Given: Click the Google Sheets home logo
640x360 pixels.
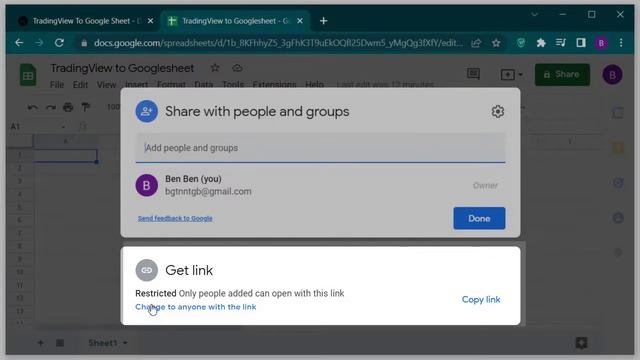Looking at the screenshot, I should [x=28, y=75].
